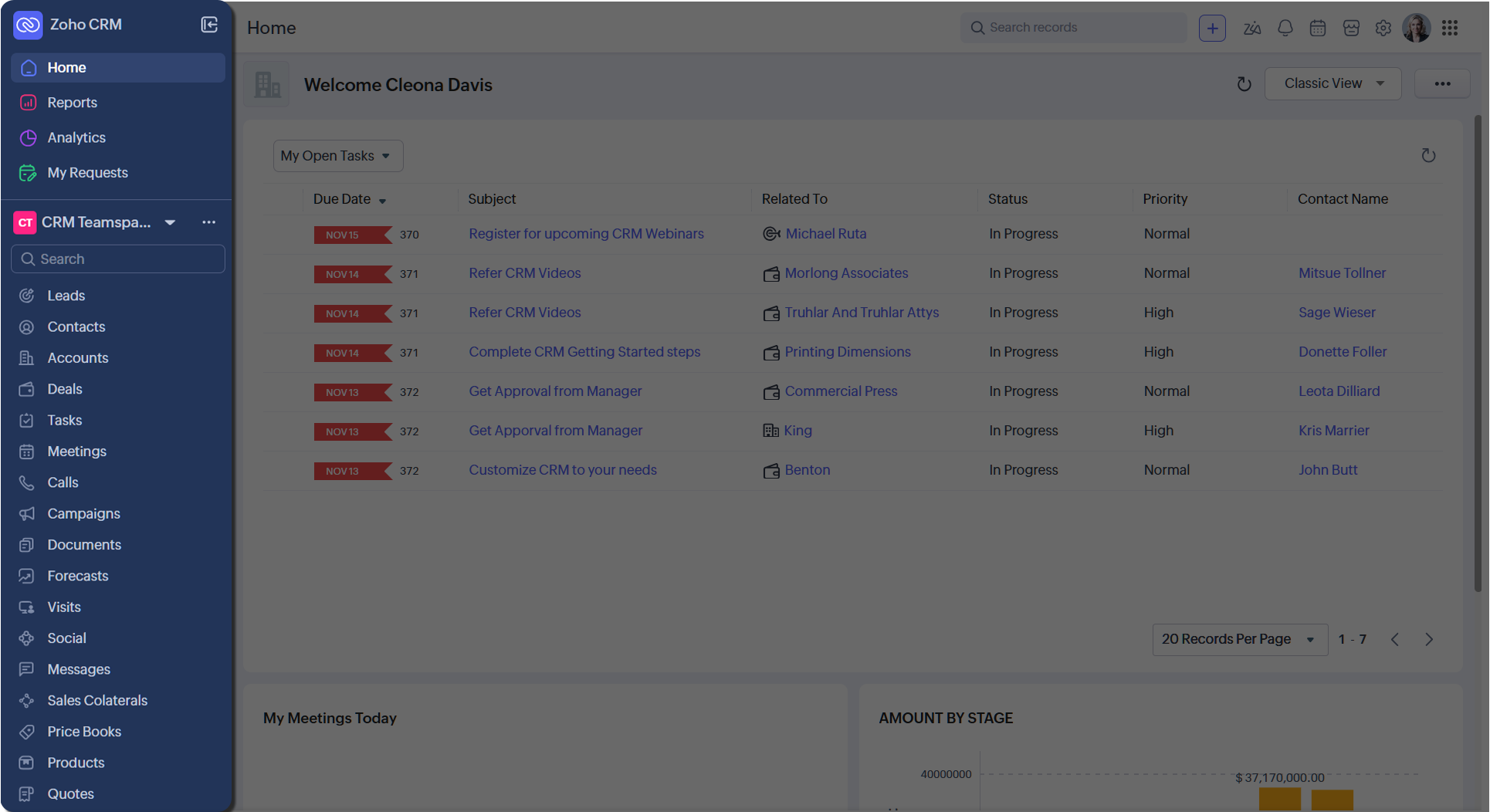Open the notifications bell
The height and width of the screenshot is (812, 1490).
(x=1285, y=28)
